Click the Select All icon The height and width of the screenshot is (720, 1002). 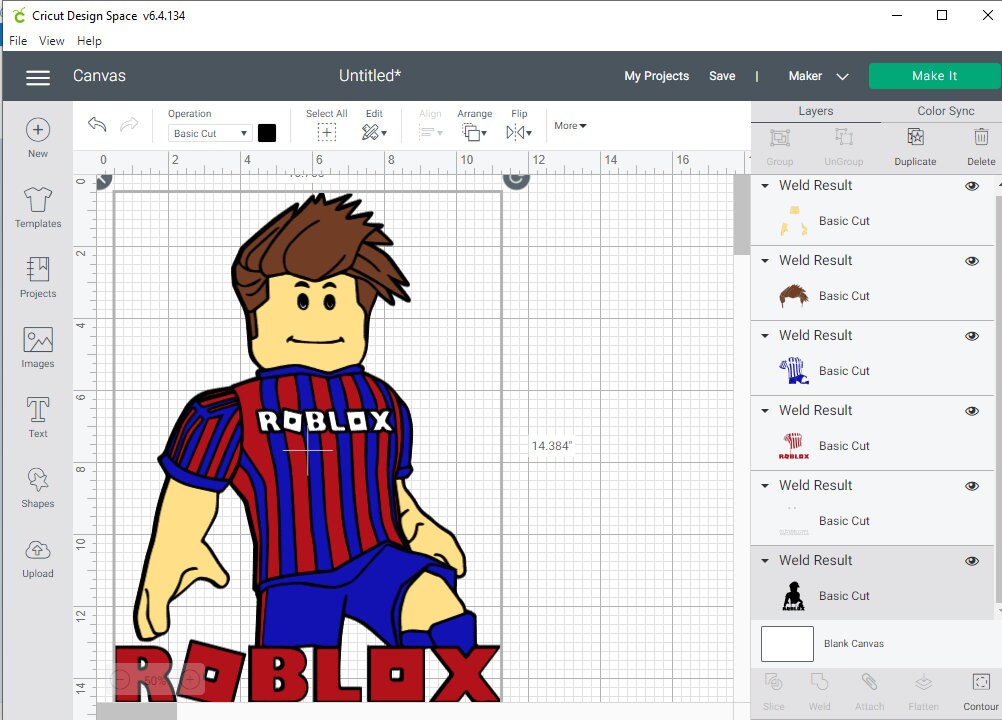(327, 132)
